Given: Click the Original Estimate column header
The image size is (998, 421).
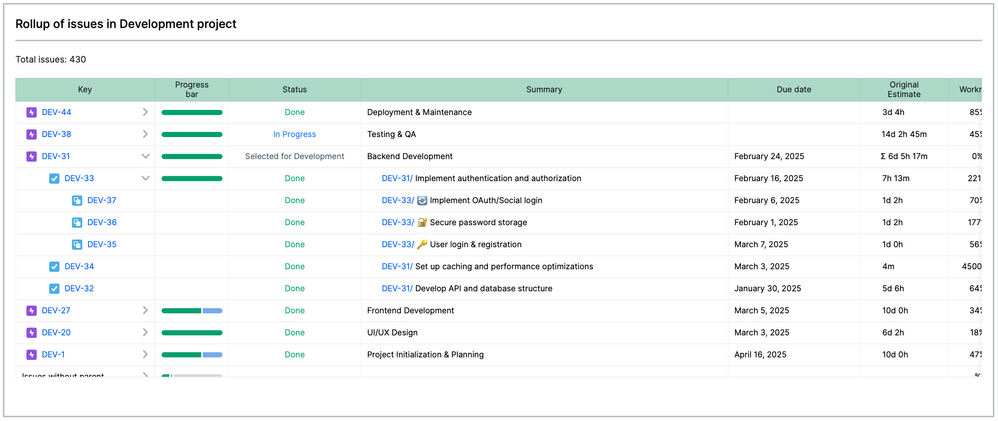Looking at the screenshot, I should [904, 90].
